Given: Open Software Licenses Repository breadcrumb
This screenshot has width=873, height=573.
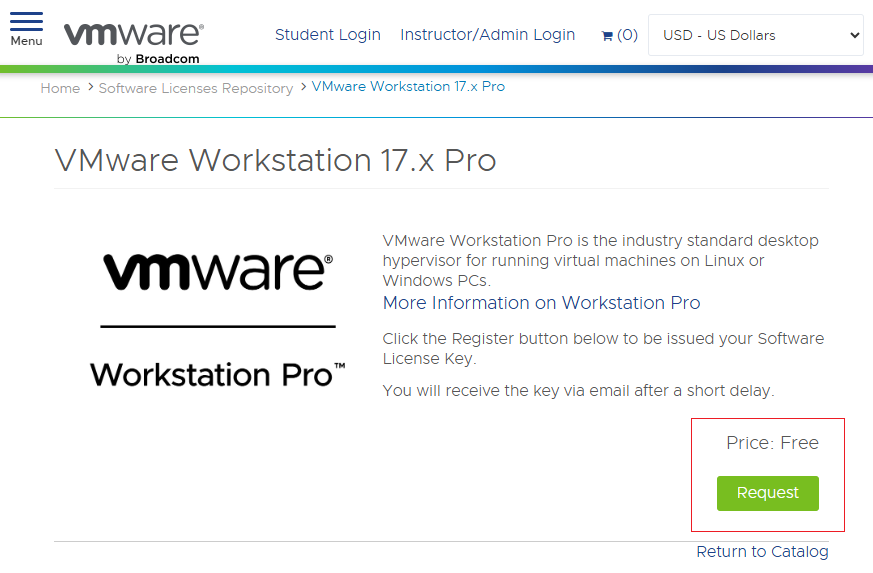Looking at the screenshot, I should [195, 88].
